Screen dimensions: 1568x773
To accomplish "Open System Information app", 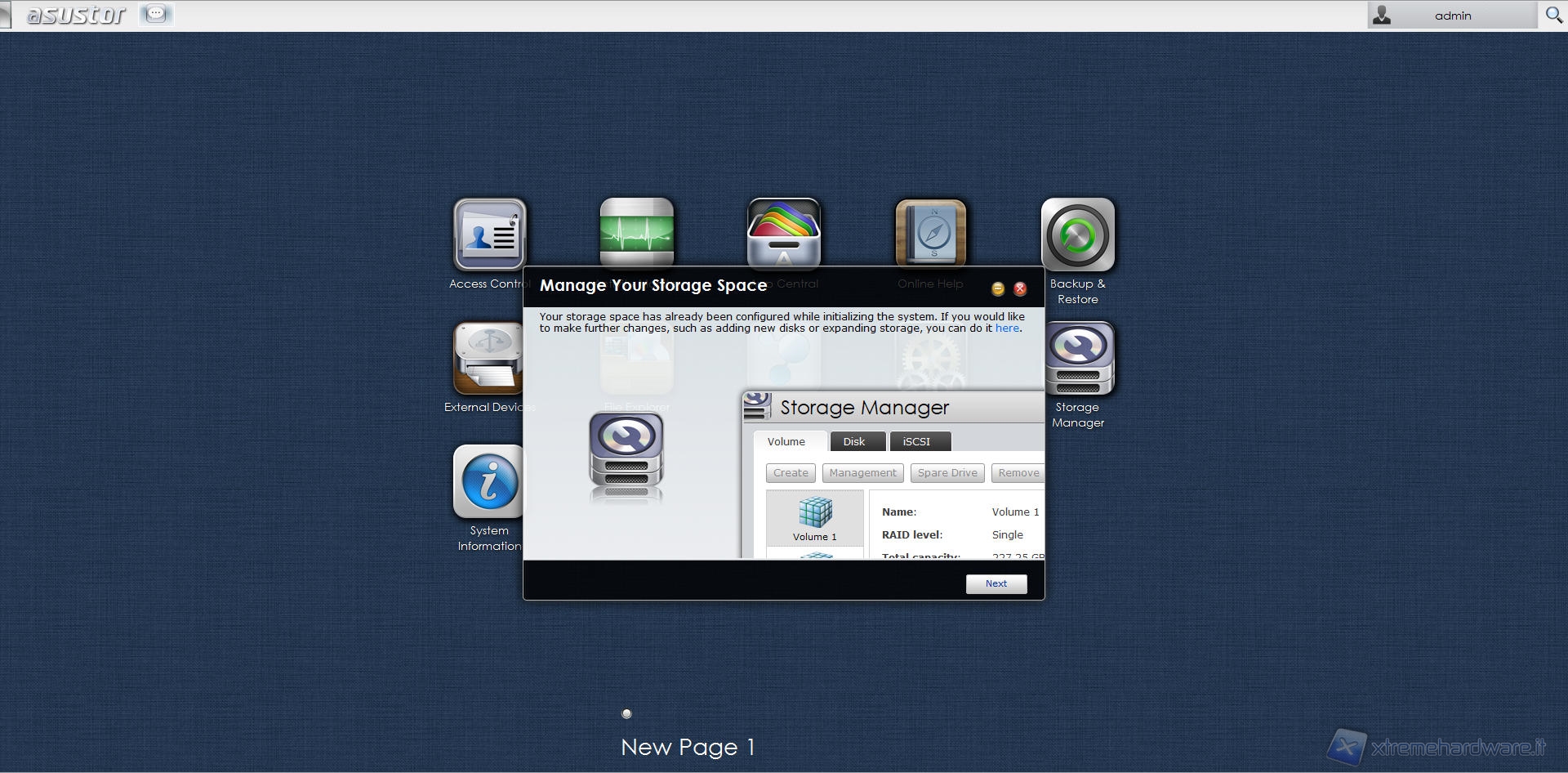I will point(488,481).
